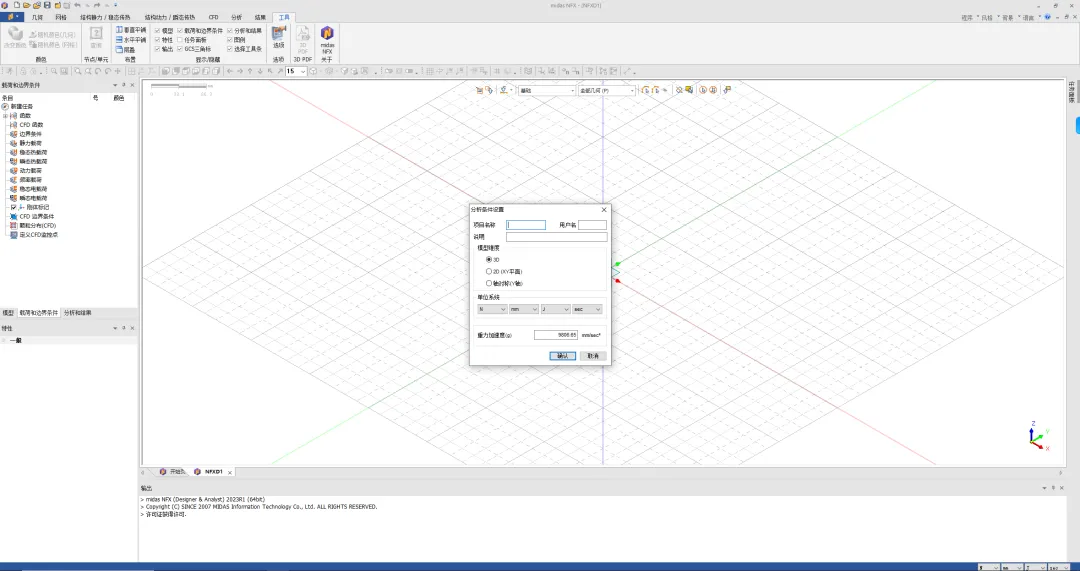Enable the 任务面板 checkbox
The width and height of the screenshot is (1080, 571).
tap(180, 40)
